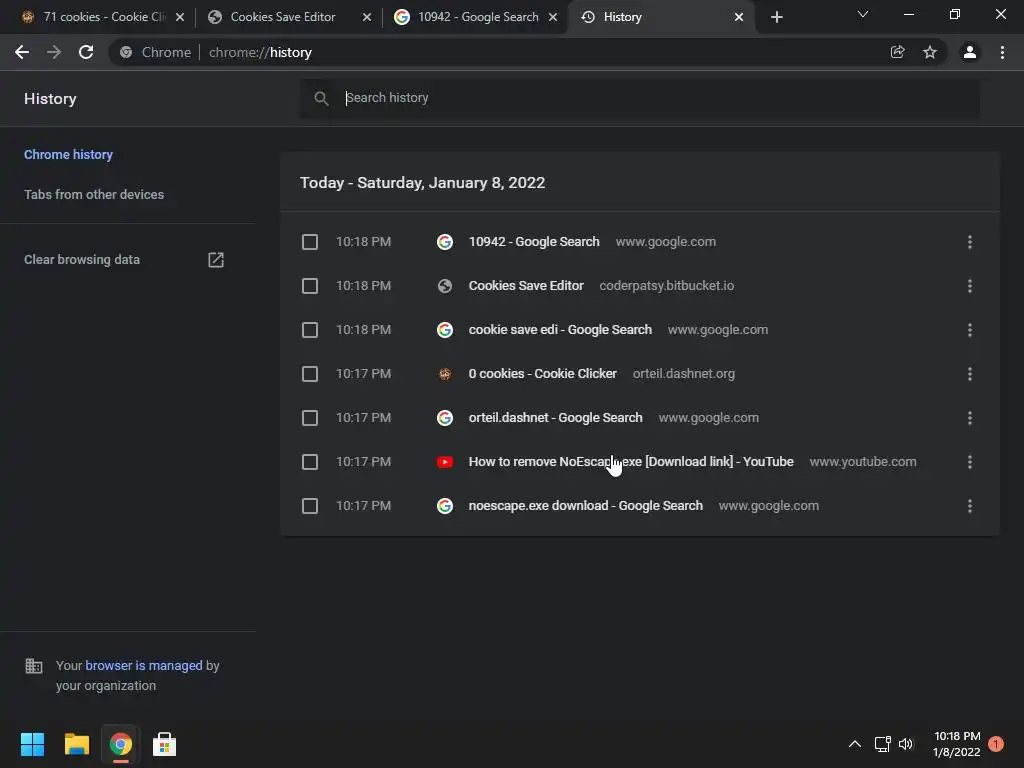Screen dimensions: 1024x768
Task: Open actions menu for 0 cookies - Cookie Clicker entry
Action: pyautogui.click(x=970, y=374)
